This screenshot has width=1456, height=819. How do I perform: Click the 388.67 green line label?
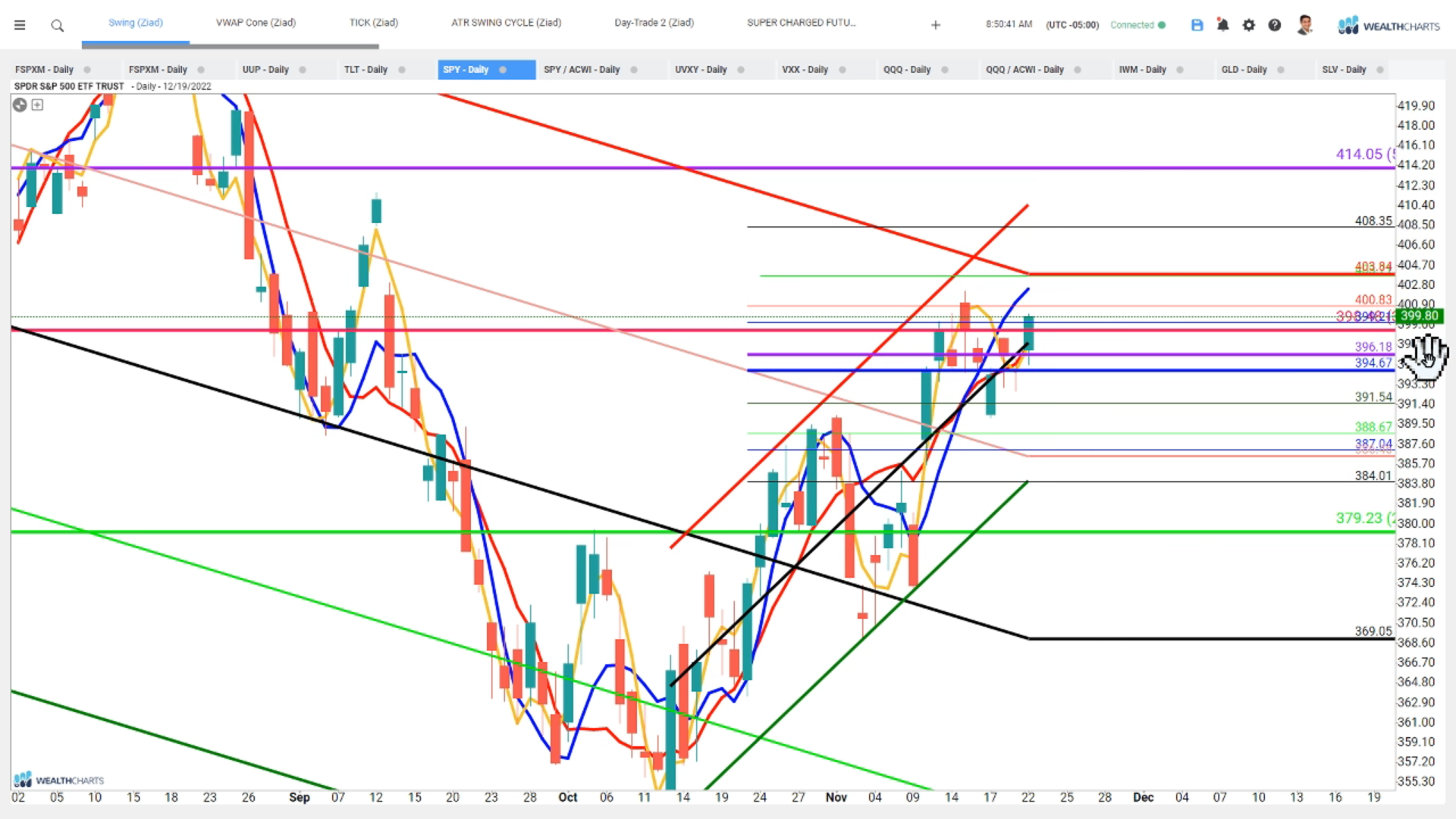(x=1373, y=427)
